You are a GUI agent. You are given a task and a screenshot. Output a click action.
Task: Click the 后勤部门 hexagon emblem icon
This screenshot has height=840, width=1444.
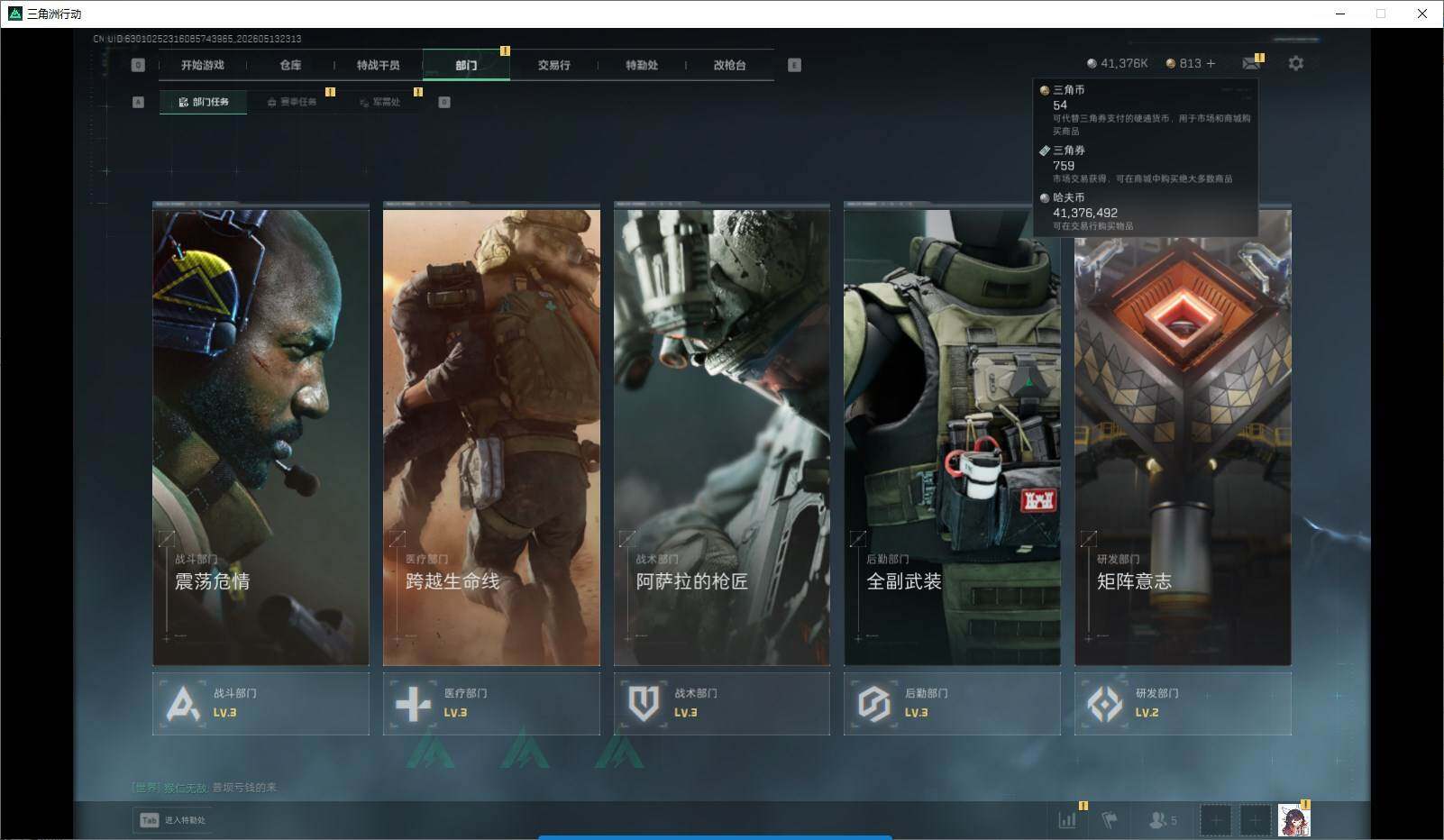pos(874,703)
